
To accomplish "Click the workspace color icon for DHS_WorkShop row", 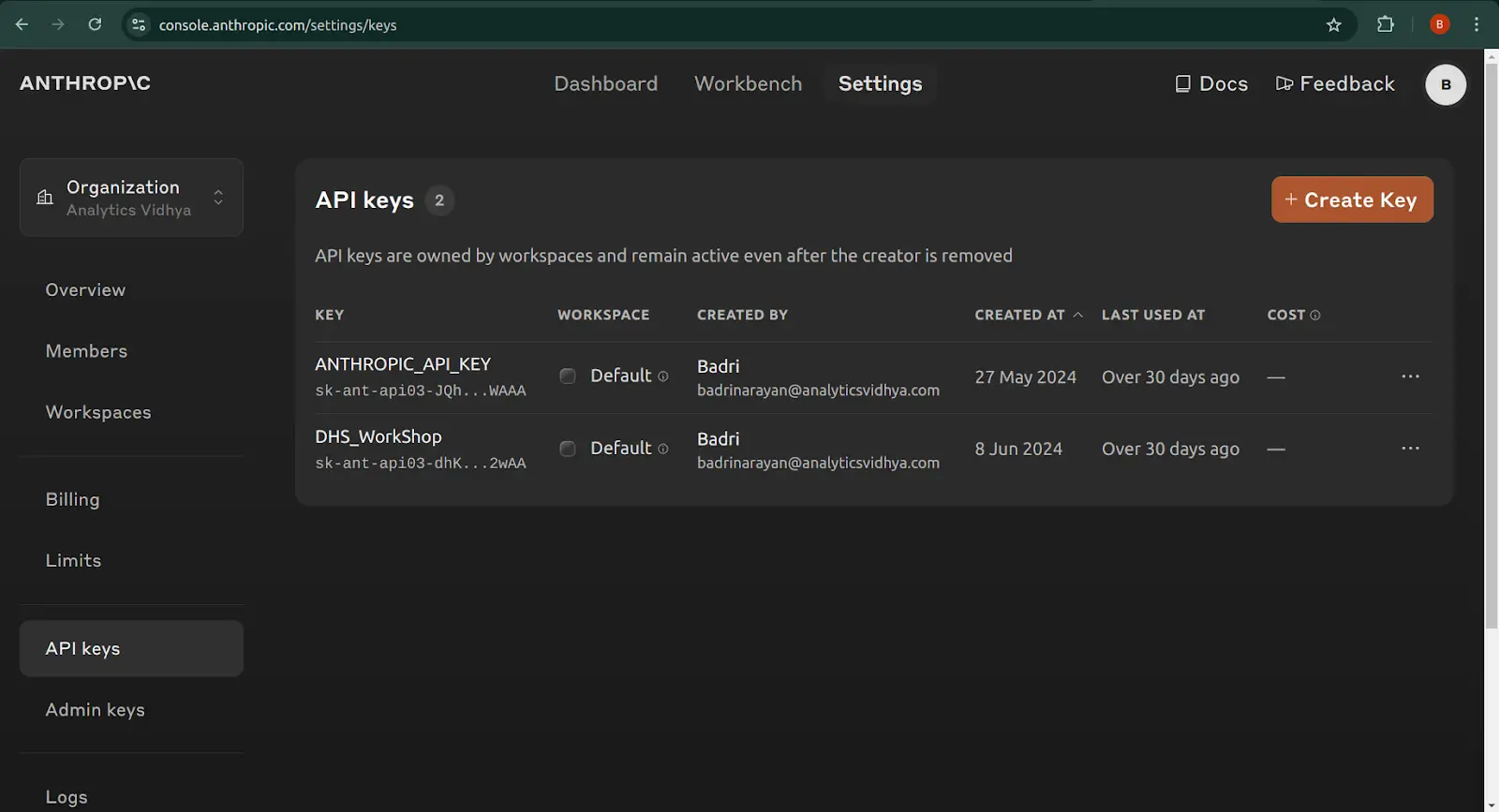I will click(x=568, y=449).
